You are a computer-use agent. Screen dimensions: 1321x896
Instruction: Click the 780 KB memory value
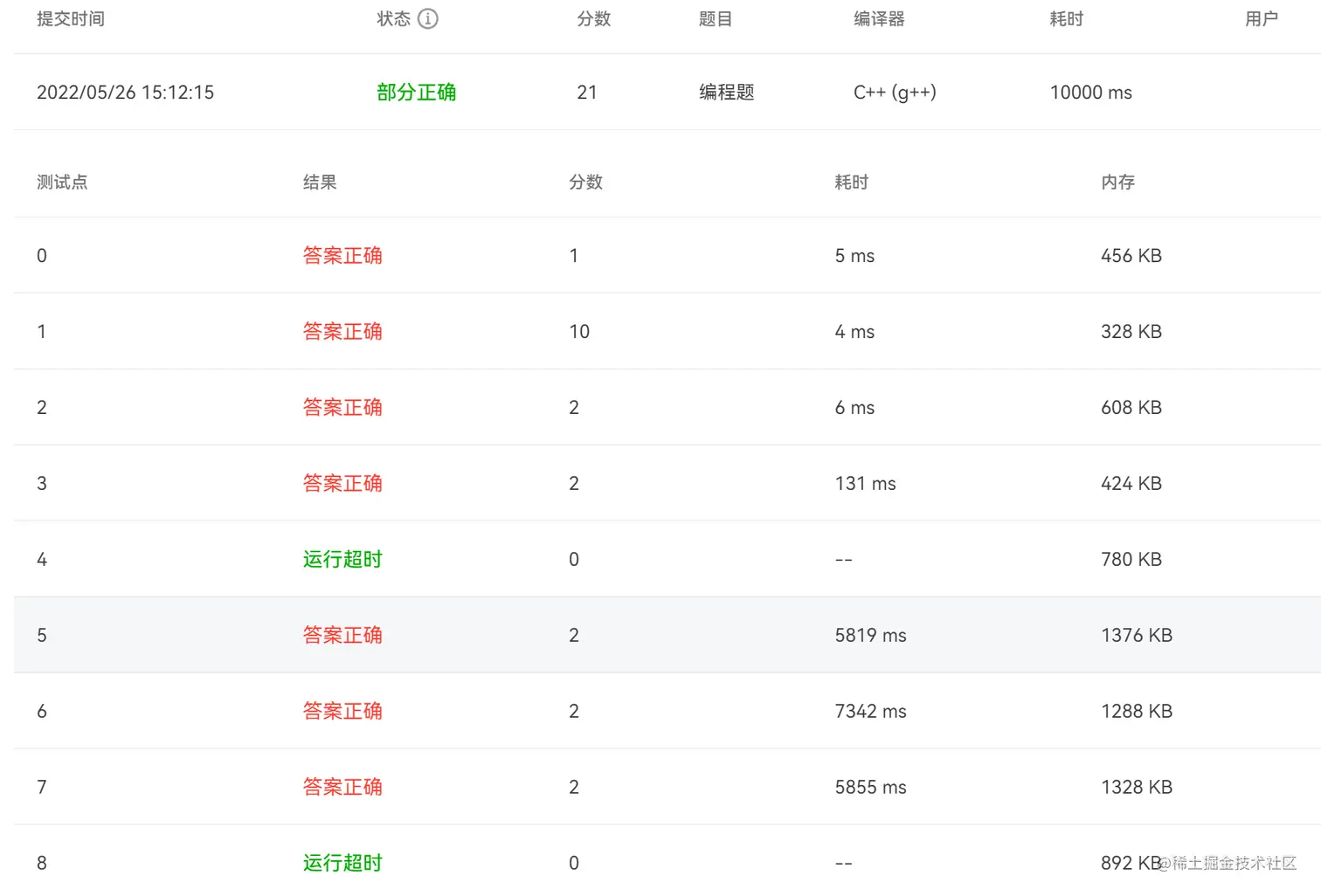pos(1131,559)
